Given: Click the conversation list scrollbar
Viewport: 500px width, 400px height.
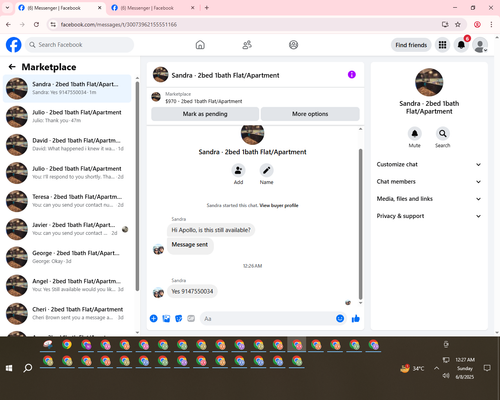Looking at the screenshot, I should tap(137, 187).
